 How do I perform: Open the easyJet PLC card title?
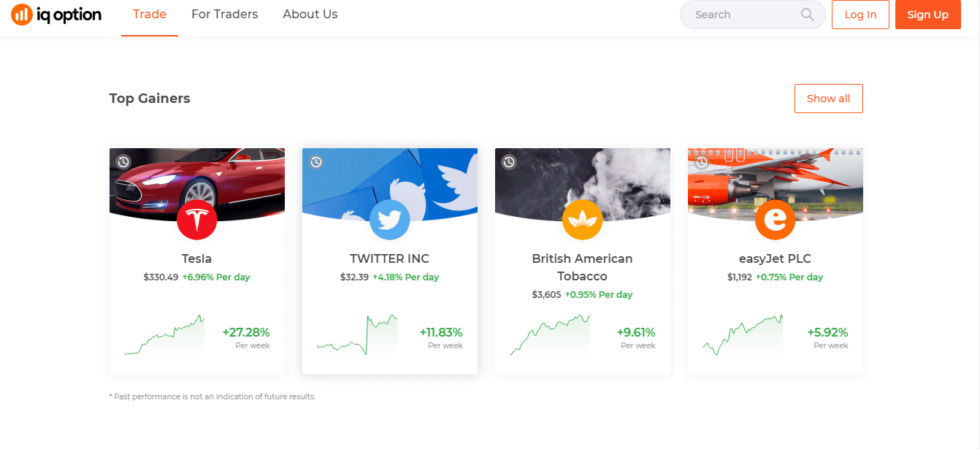coord(775,259)
